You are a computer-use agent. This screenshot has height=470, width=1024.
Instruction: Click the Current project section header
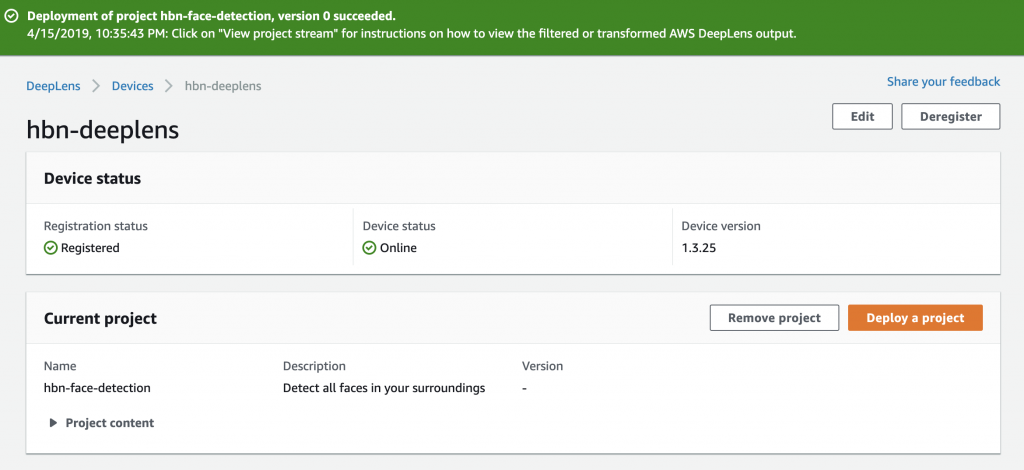pos(101,319)
